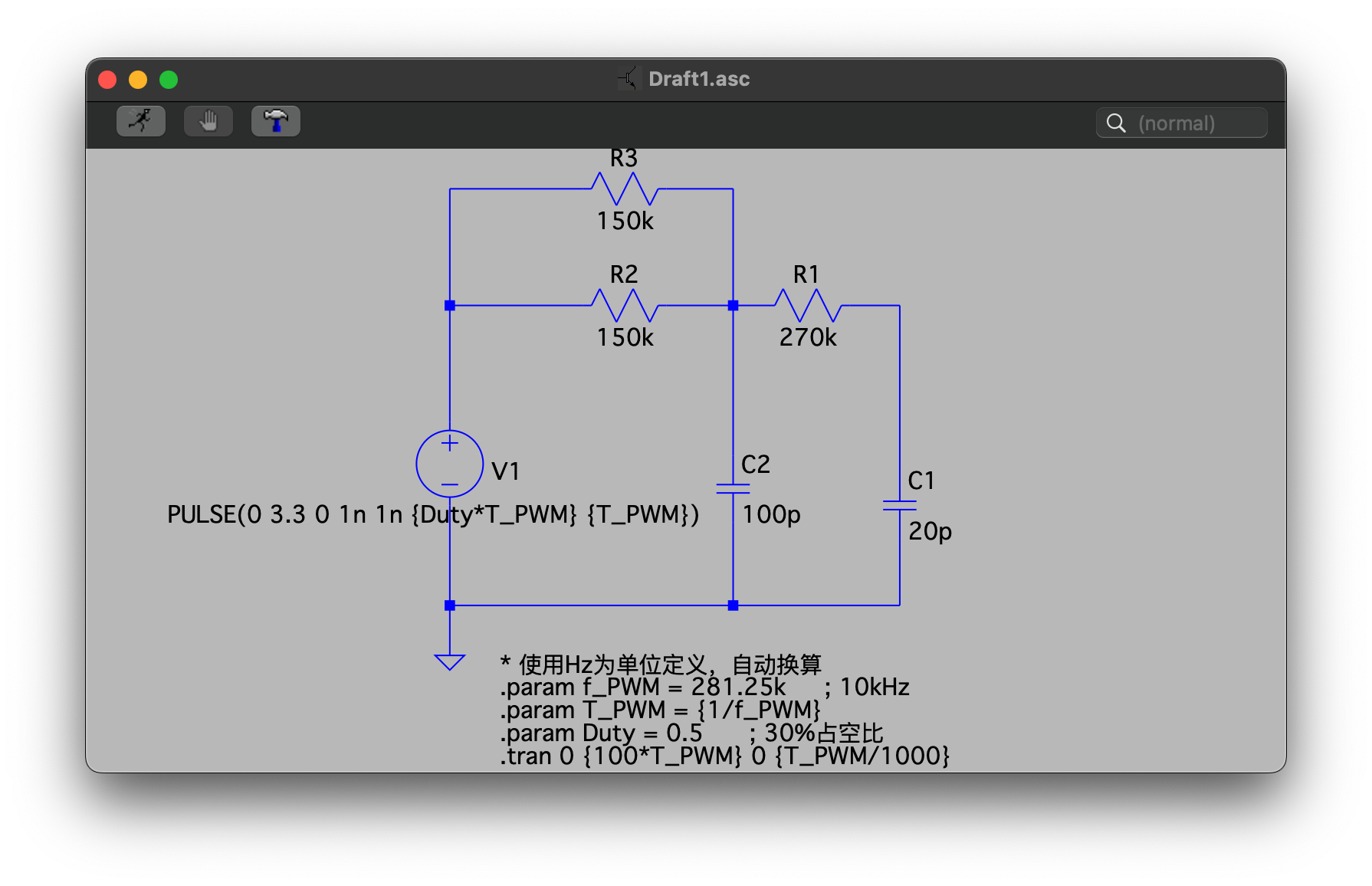Screen dimensions: 1372x886
Task: Click the .tran 0 {100*T_PWM} directive
Action: pyautogui.click(x=725, y=756)
